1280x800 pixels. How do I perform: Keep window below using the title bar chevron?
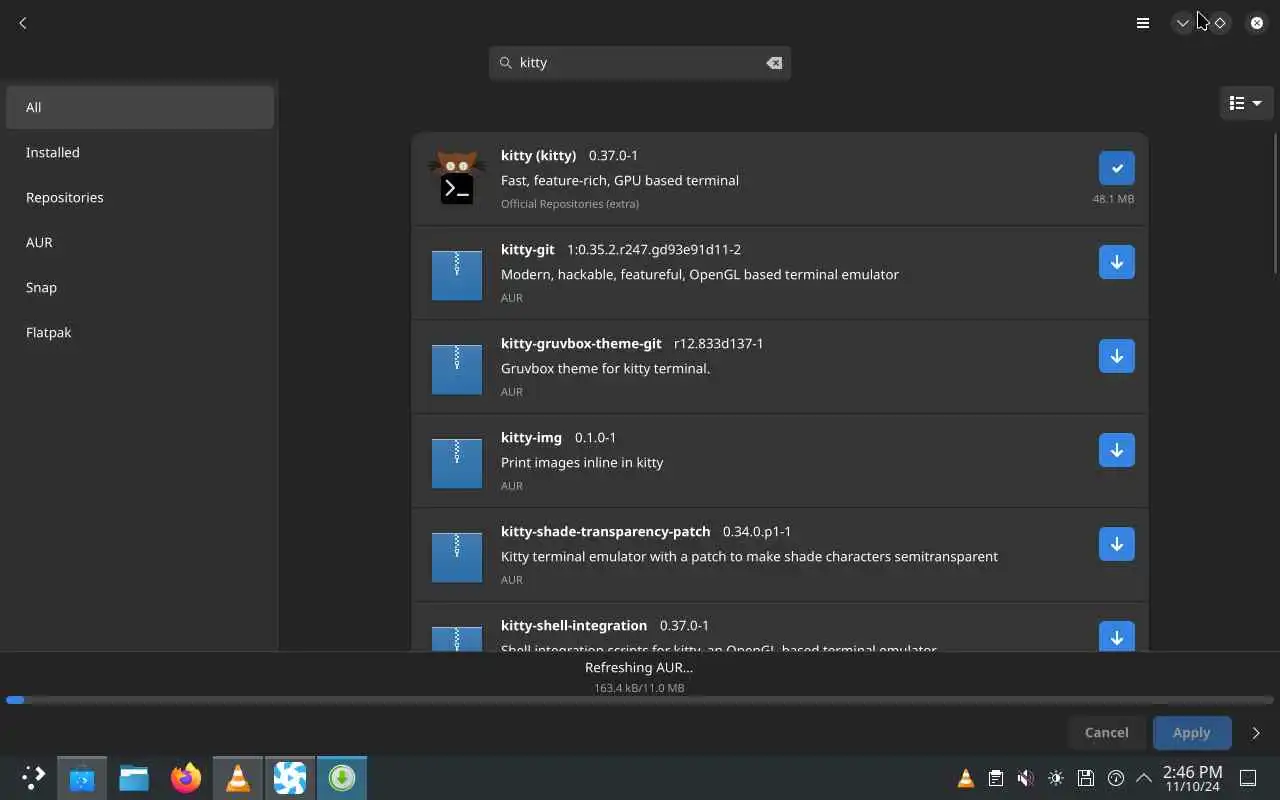coord(1183,22)
